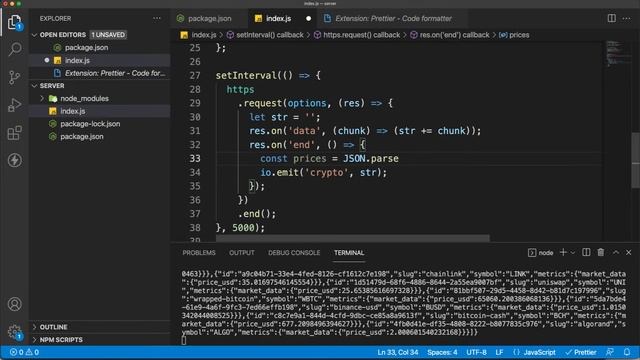The width and height of the screenshot is (640, 360).
Task: Open the Search view in activity bar
Action: pos(15,49)
